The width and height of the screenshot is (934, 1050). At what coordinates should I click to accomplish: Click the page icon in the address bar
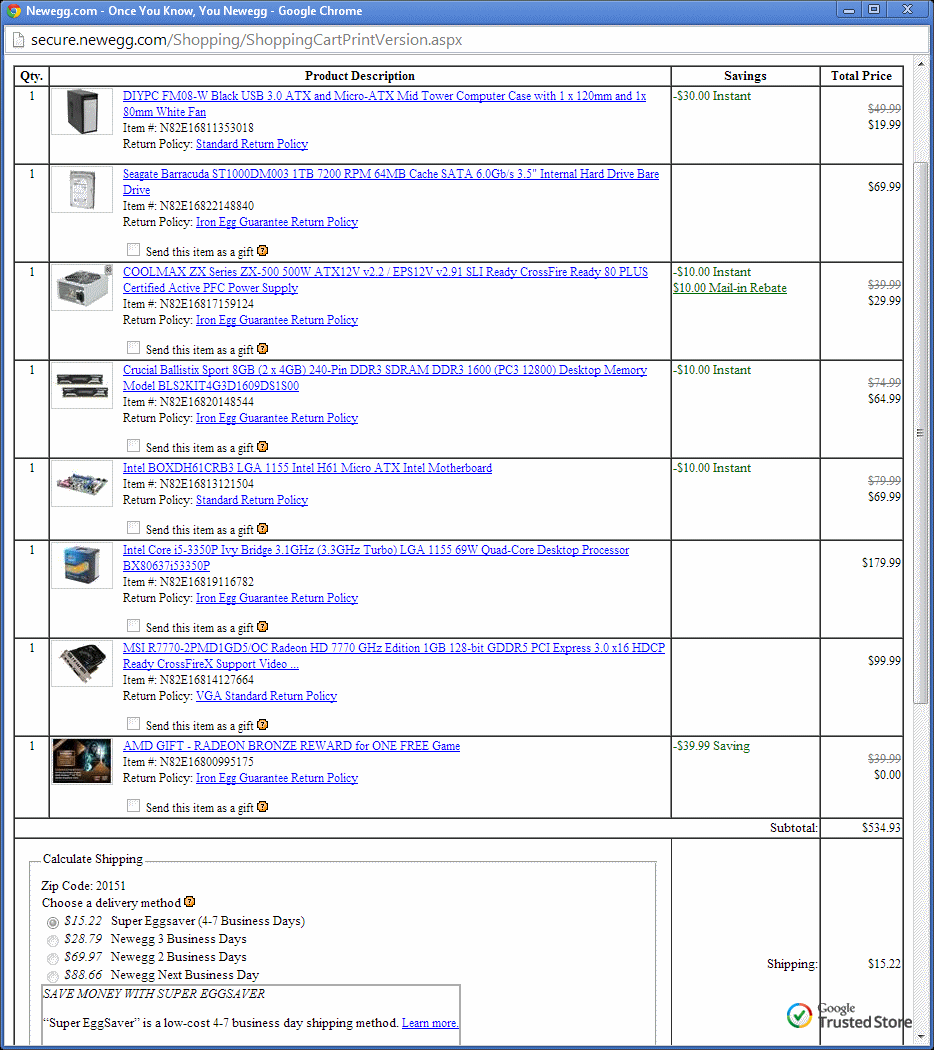coord(18,40)
